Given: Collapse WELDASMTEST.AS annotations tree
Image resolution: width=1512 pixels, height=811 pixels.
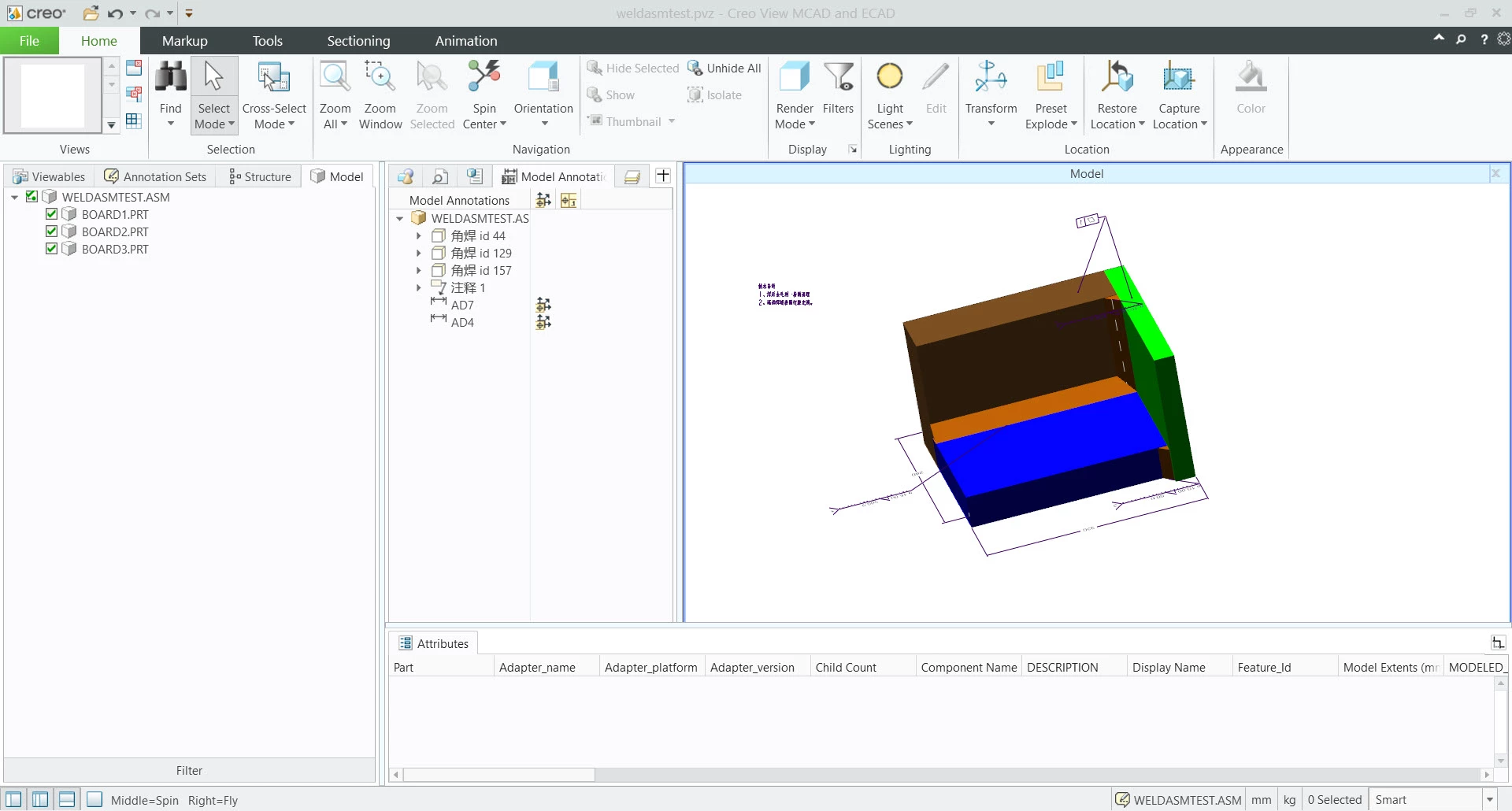Looking at the screenshot, I should pos(399,218).
